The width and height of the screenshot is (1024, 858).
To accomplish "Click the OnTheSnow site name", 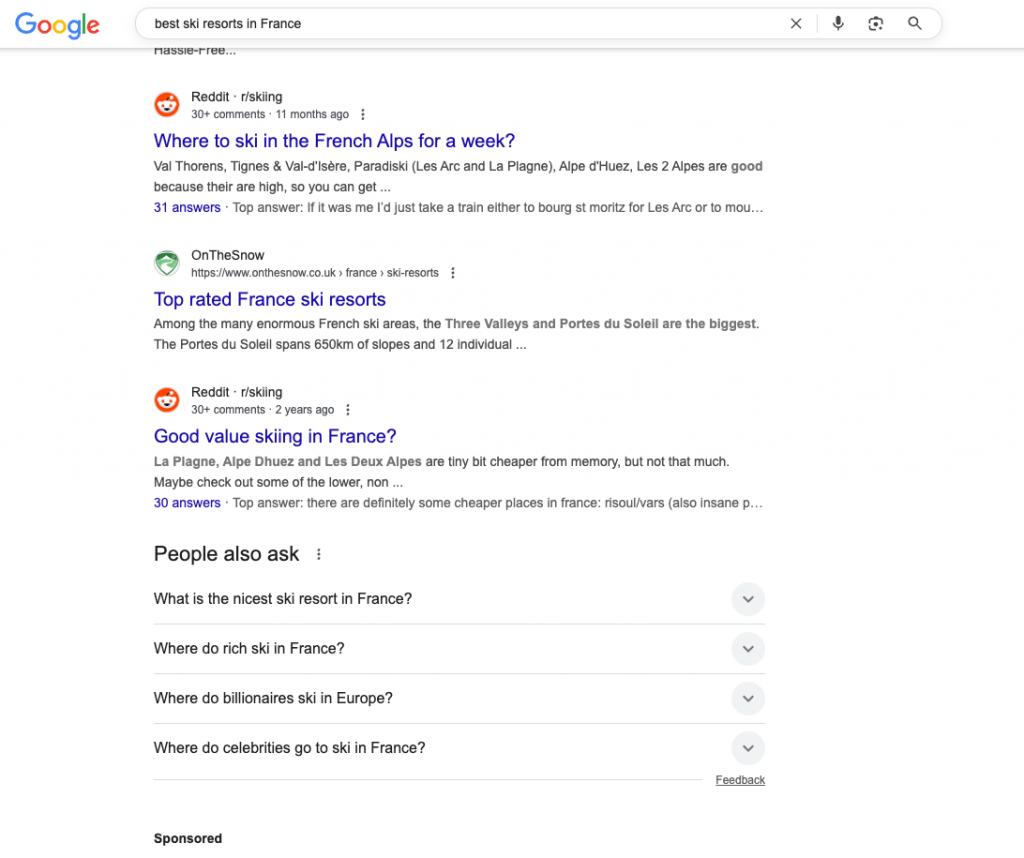I will point(227,255).
